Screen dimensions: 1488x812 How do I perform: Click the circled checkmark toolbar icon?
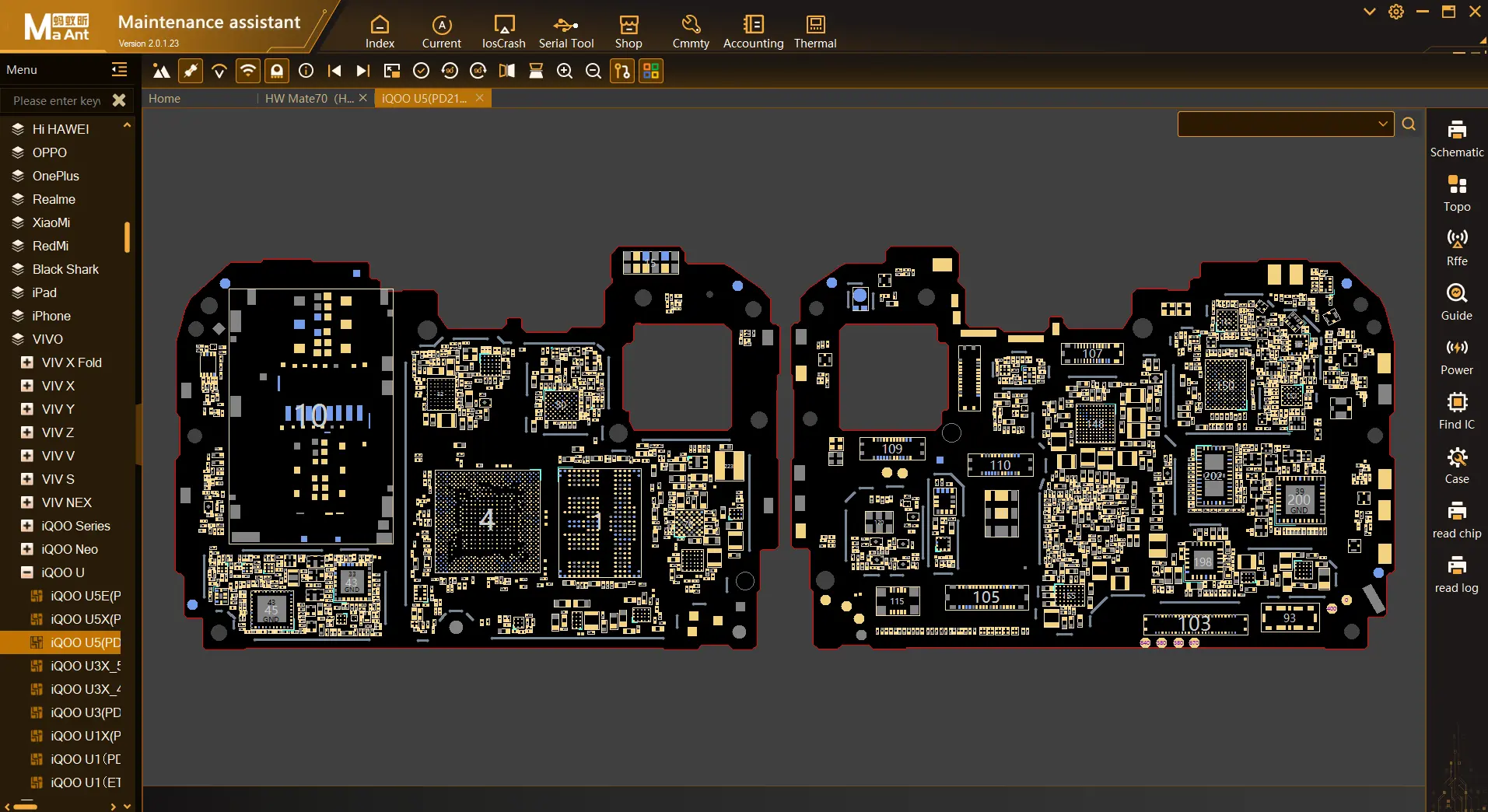(421, 72)
